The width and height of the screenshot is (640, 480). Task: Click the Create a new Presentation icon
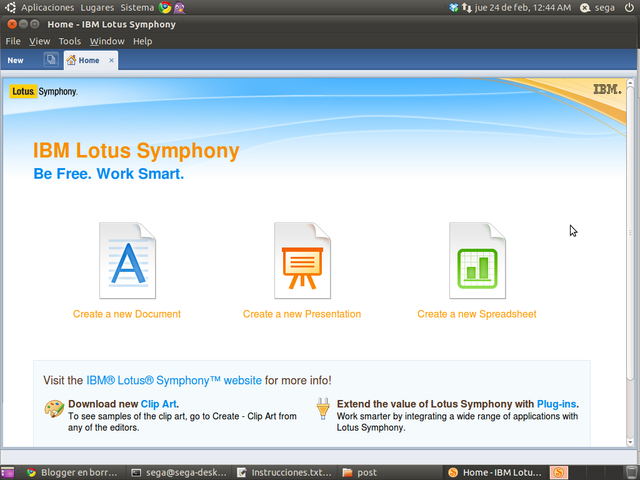tap(302, 260)
